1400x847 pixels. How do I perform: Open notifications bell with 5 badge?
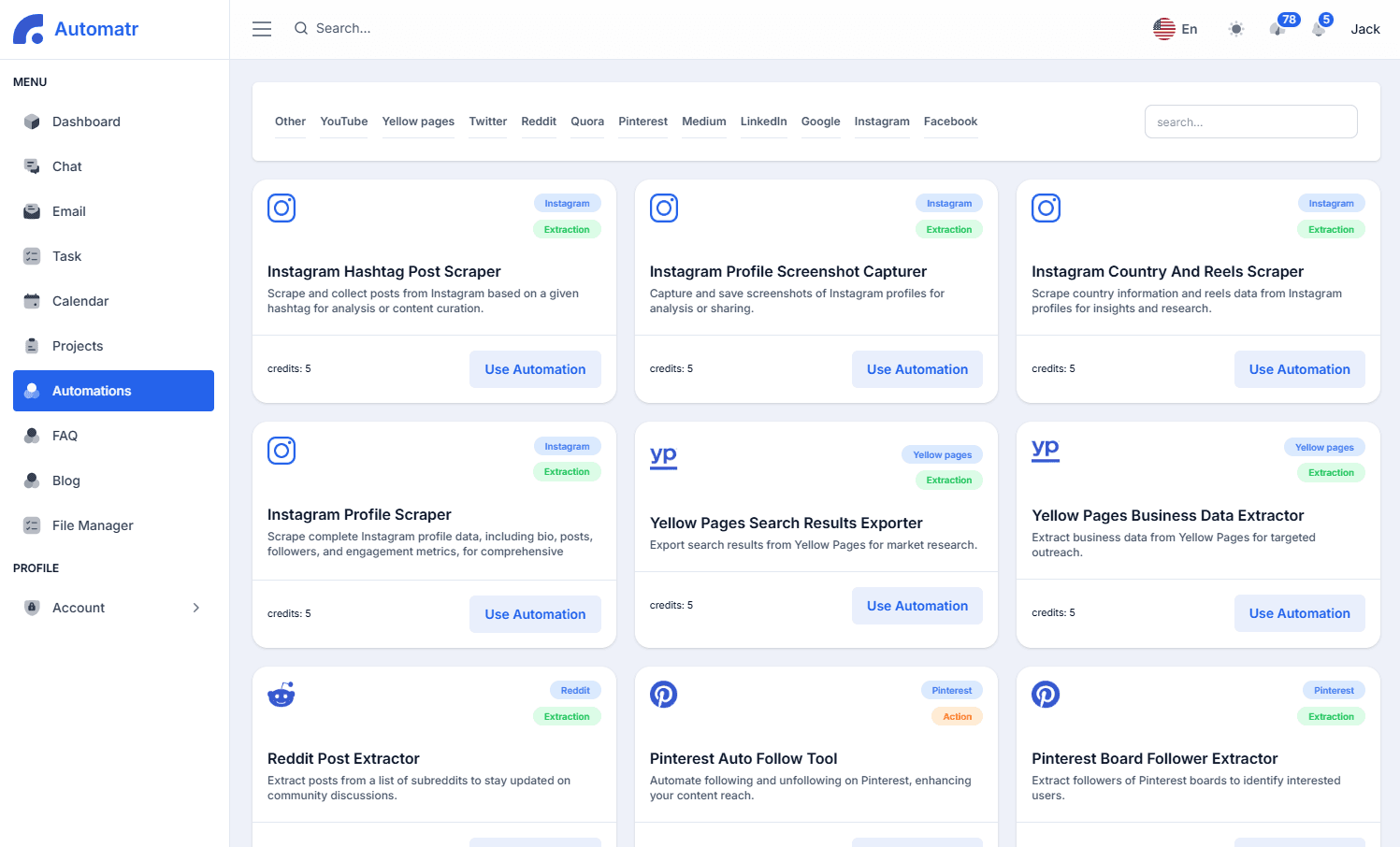pos(1319,29)
